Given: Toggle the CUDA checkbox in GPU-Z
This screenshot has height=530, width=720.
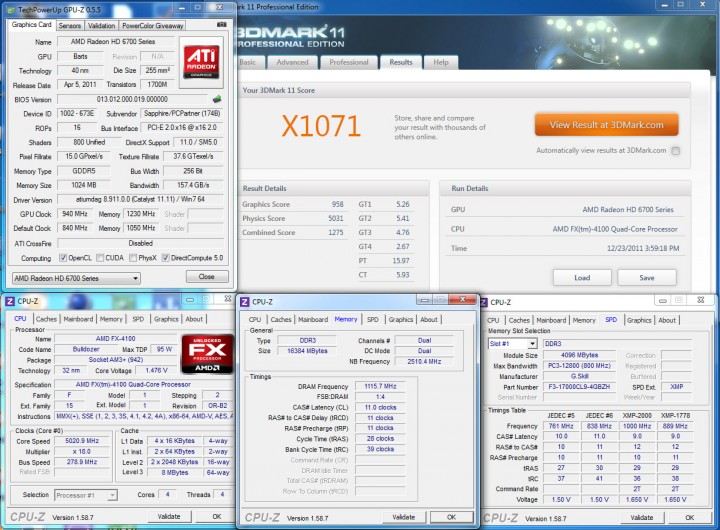Looking at the screenshot, I should (x=100, y=258).
